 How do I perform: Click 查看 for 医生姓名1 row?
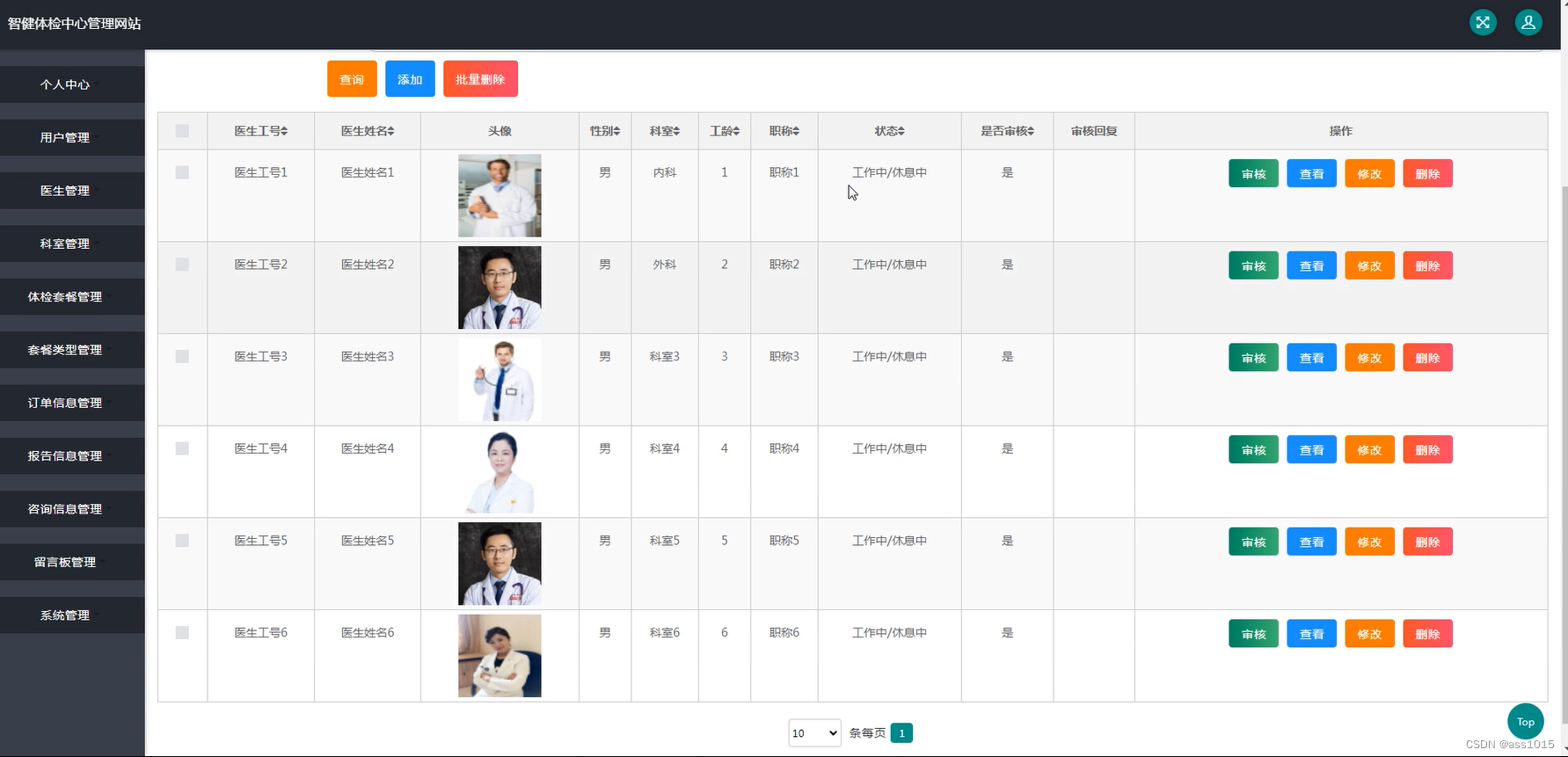tap(1311, 174)
